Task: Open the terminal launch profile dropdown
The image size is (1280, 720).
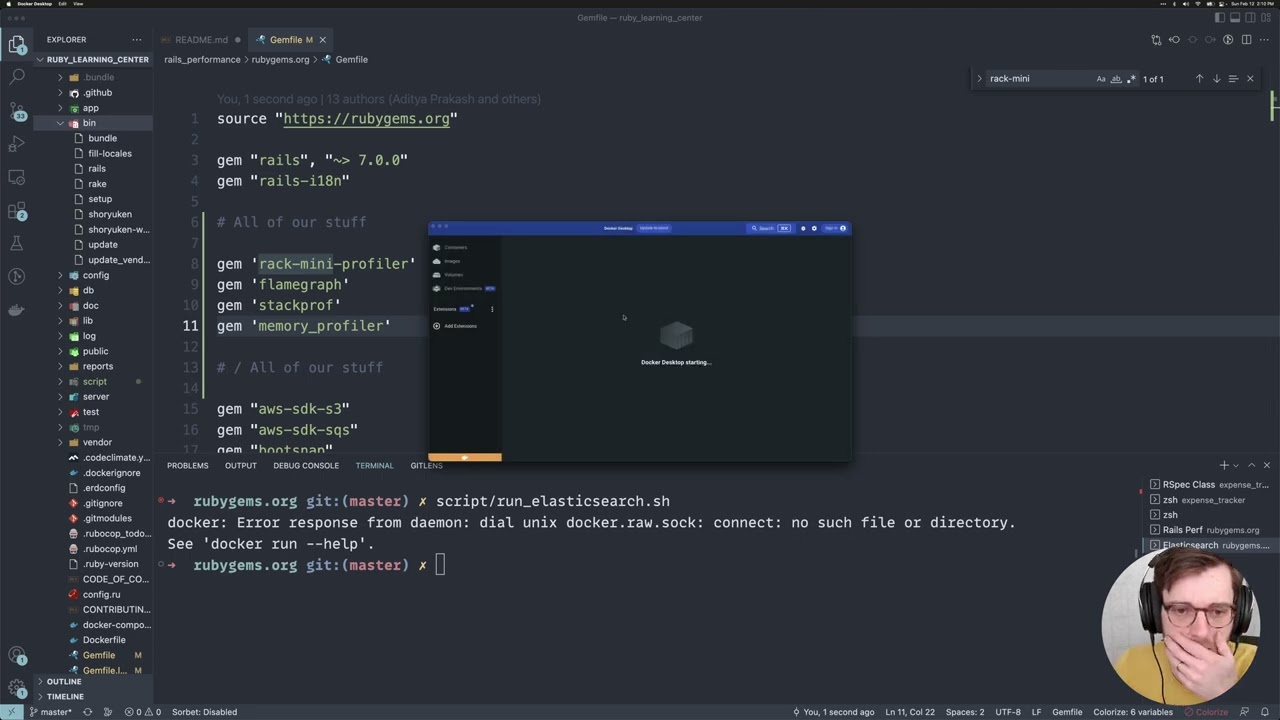Action: (x=1237, y=465)
